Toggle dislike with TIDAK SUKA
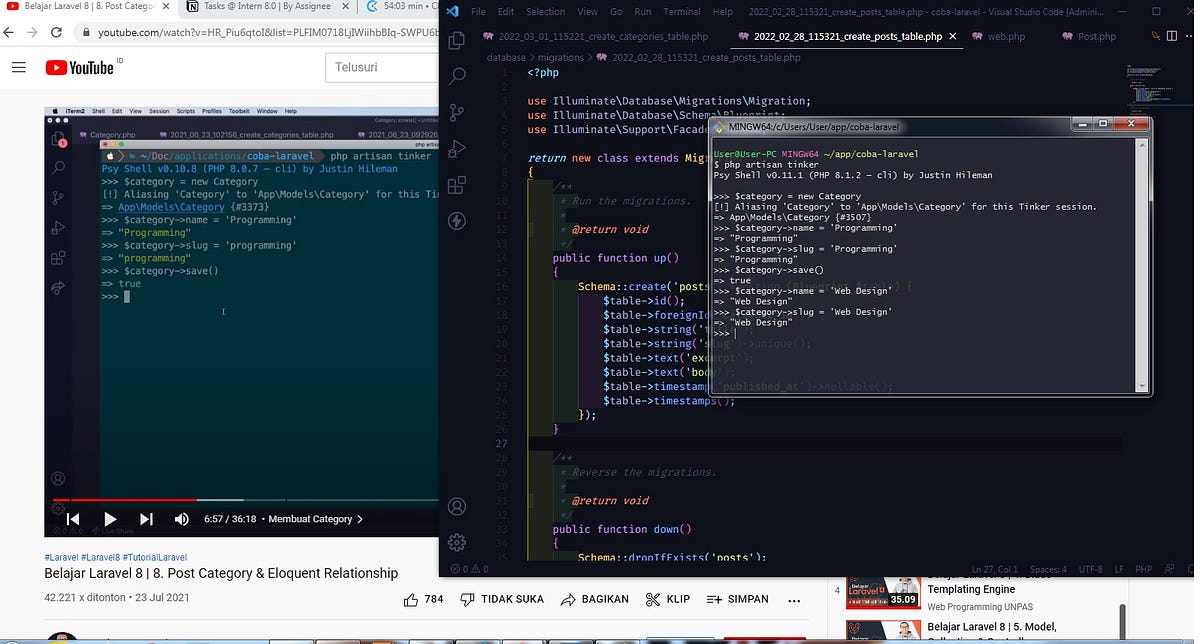The width and height of the screenshot is (1200, 644). [501, 599]
